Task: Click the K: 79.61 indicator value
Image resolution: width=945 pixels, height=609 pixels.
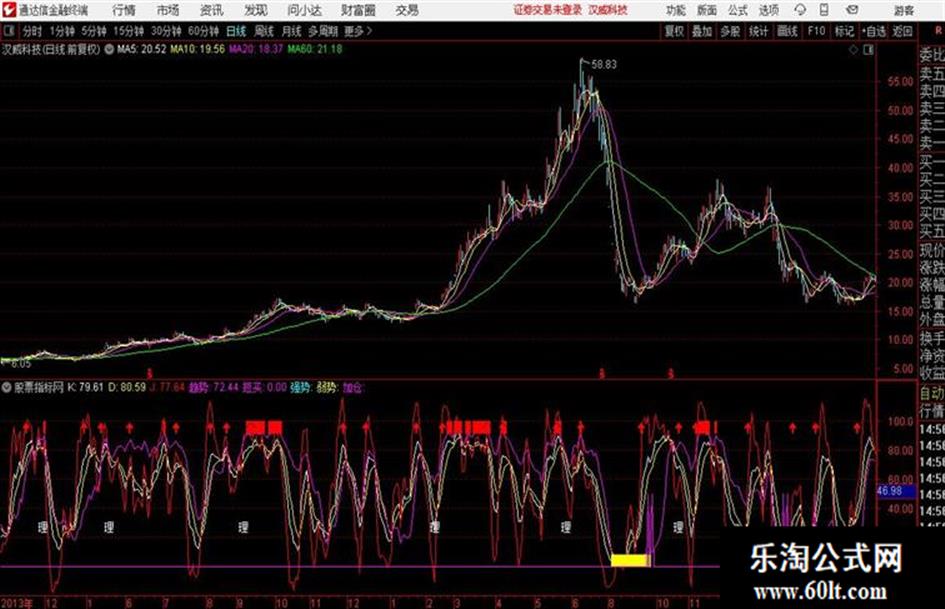Action: coord(85,387)
